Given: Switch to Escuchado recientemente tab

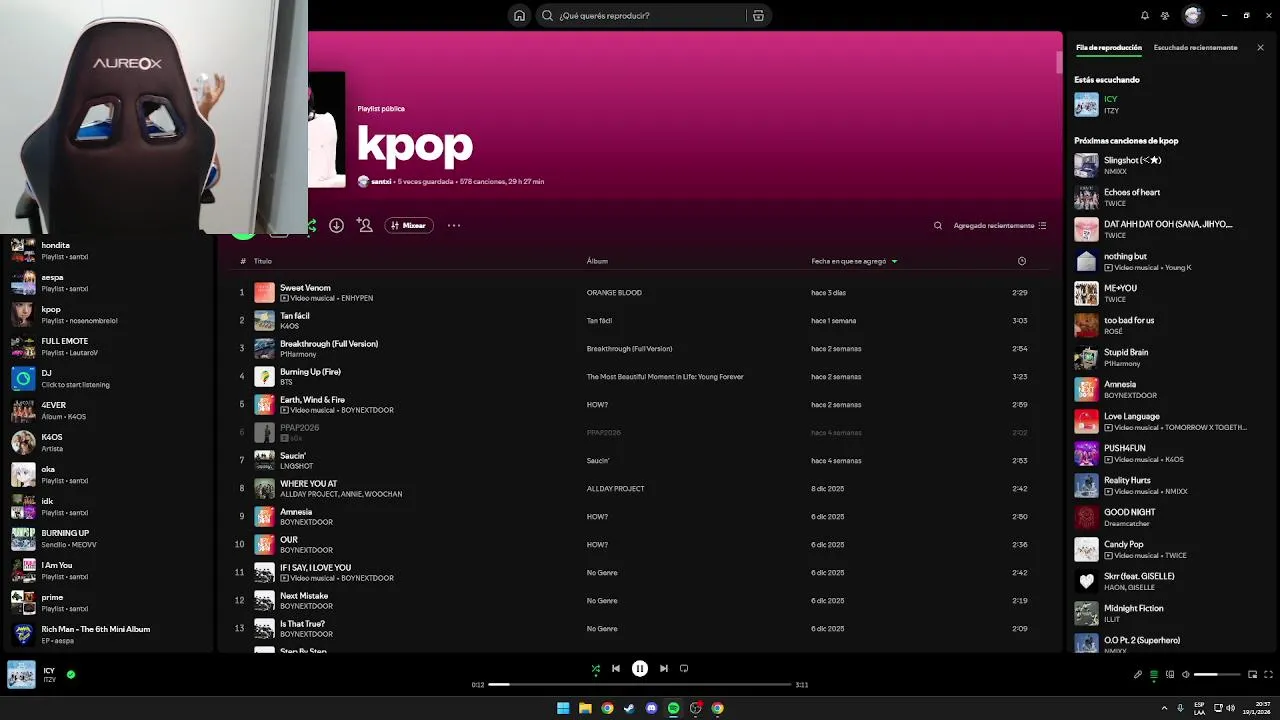Looking at the screenshot, I should (1195, 47).
